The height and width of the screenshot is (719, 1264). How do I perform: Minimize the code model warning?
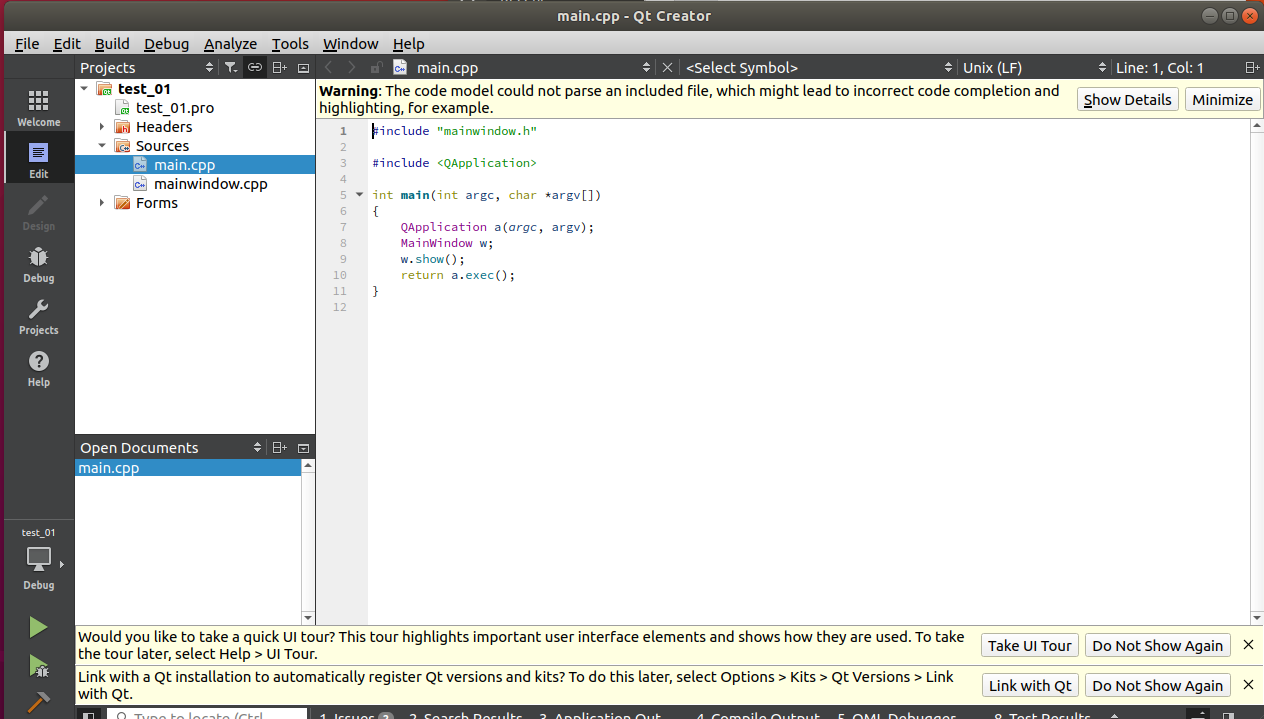(1222, 99)
